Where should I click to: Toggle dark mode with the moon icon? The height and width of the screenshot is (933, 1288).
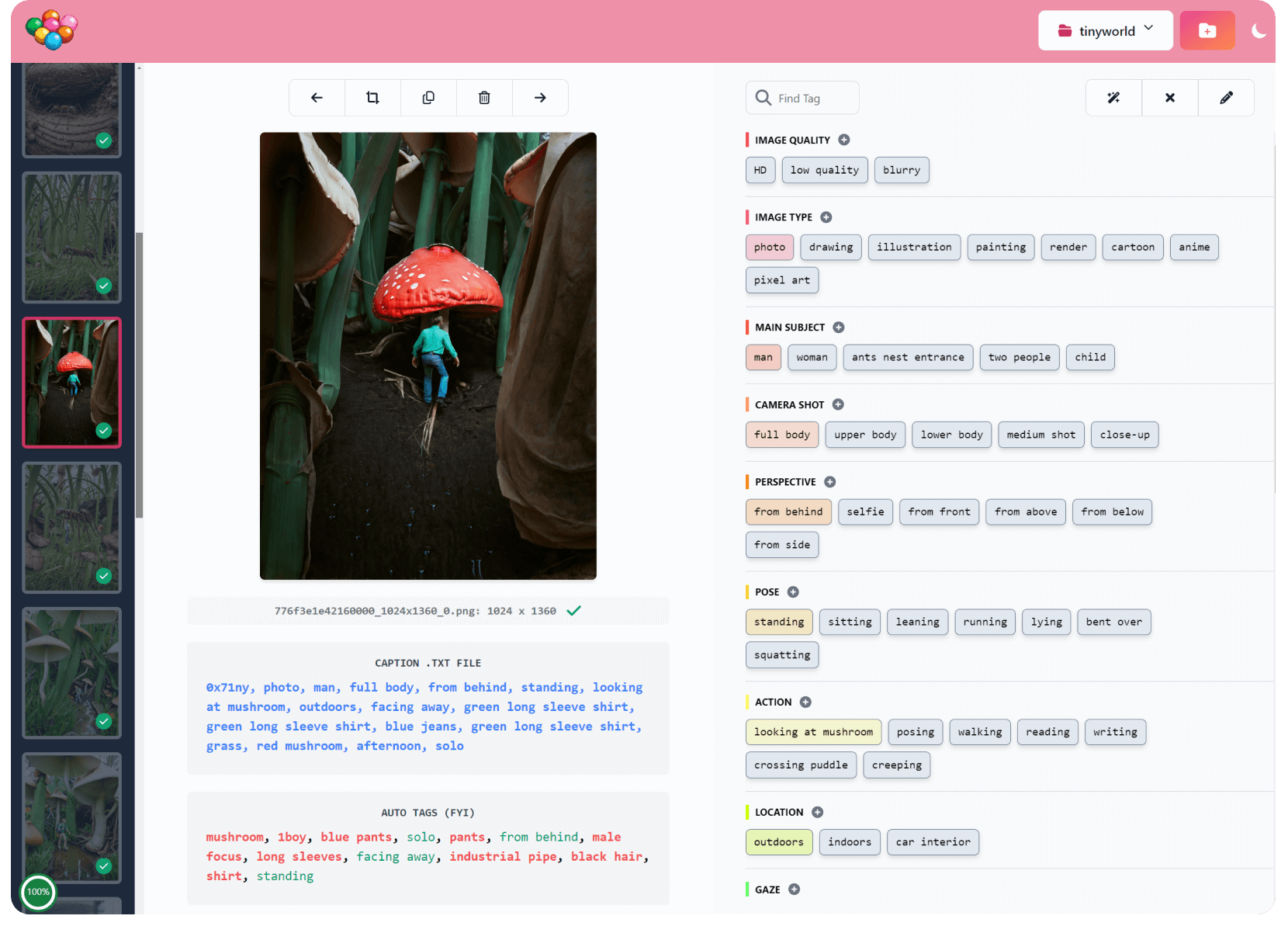tap(1259, 31)
